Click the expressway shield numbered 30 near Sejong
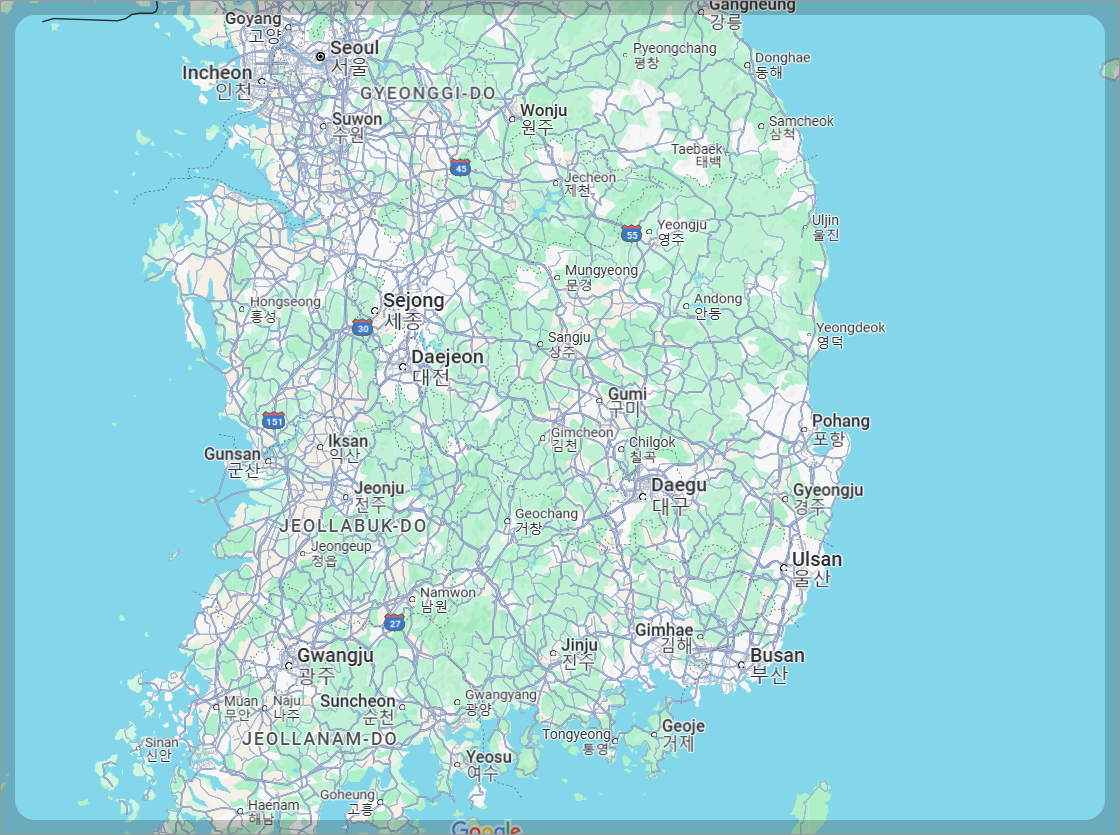 click(361, 328)
